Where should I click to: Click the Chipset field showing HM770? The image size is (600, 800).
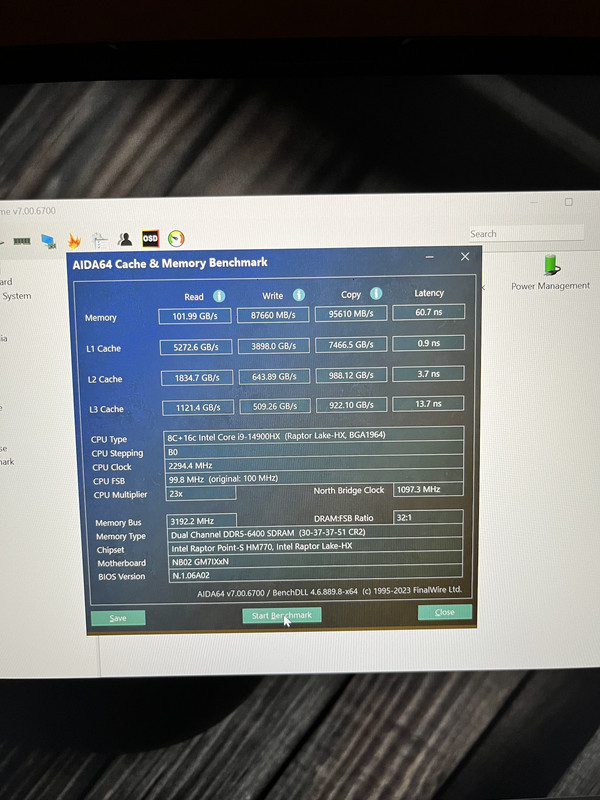315,547
